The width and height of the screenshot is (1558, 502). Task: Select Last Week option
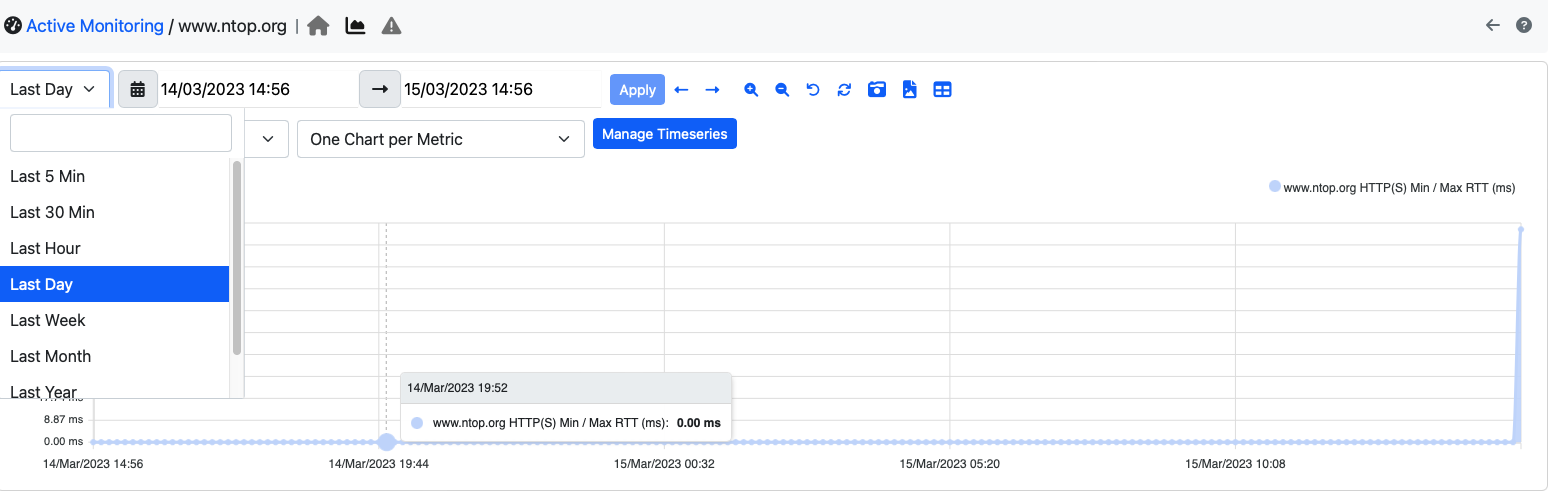(x=115, y=320)
